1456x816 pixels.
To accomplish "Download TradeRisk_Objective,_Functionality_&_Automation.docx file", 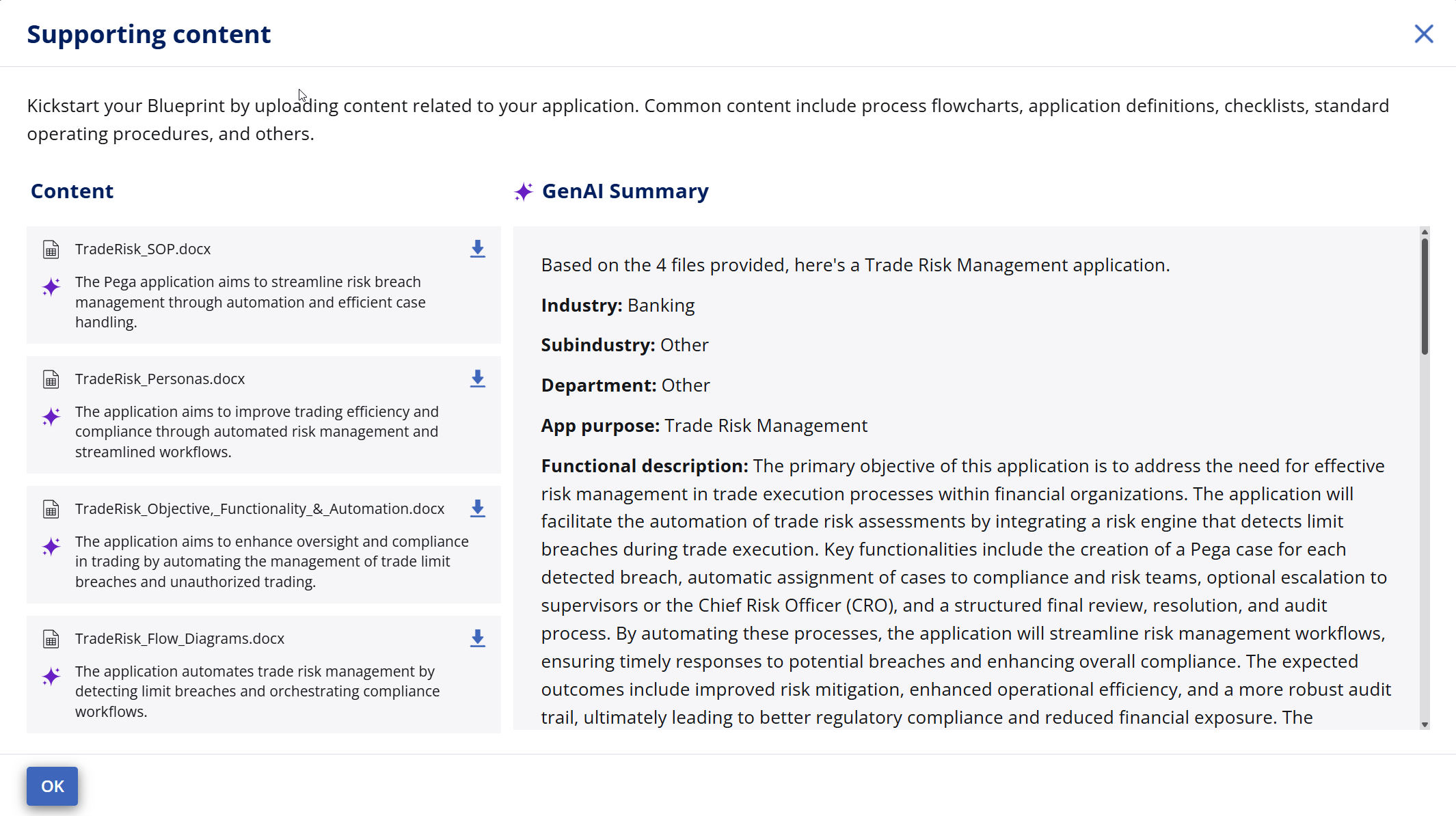I will (477, 508).
